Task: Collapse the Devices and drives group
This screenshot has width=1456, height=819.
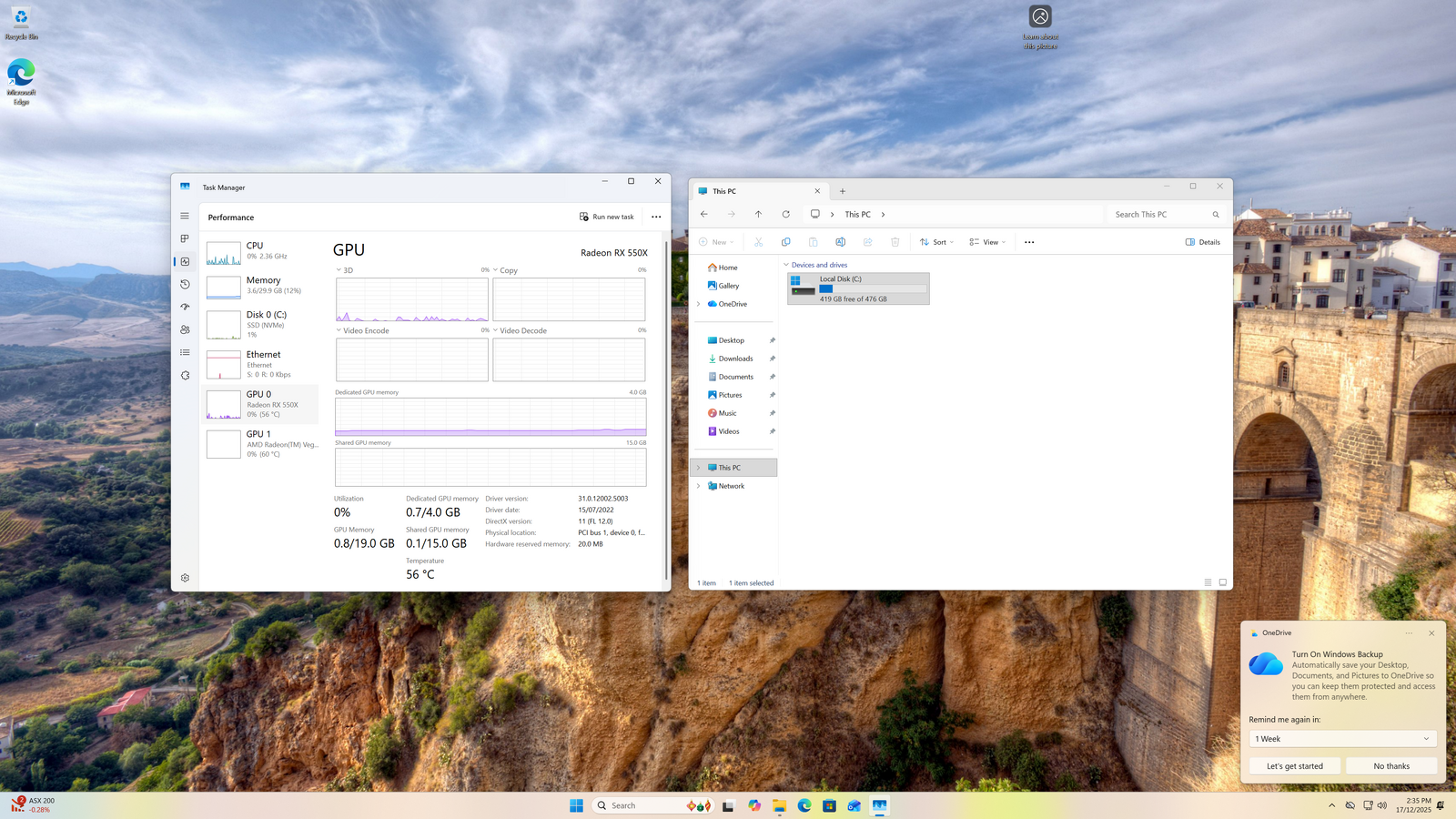Action: [786, 265]
